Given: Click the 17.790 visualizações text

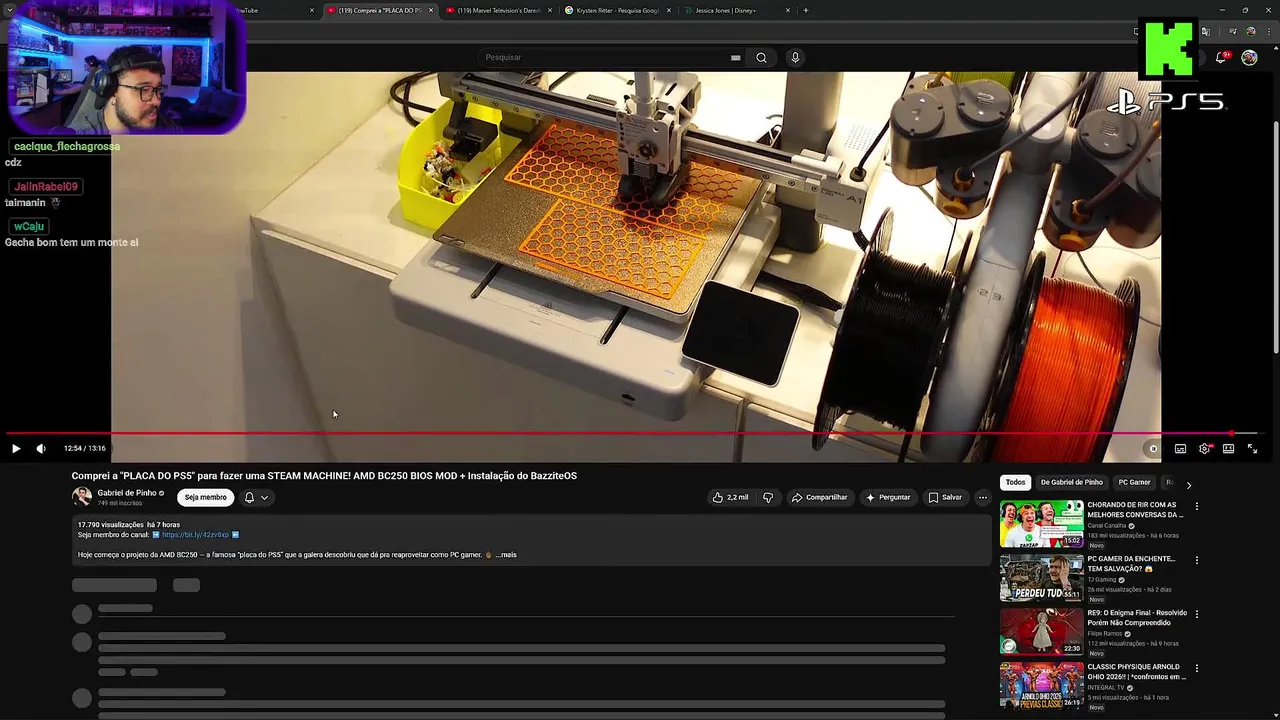Looking at the screenshot, I should [x=111, y=525].
